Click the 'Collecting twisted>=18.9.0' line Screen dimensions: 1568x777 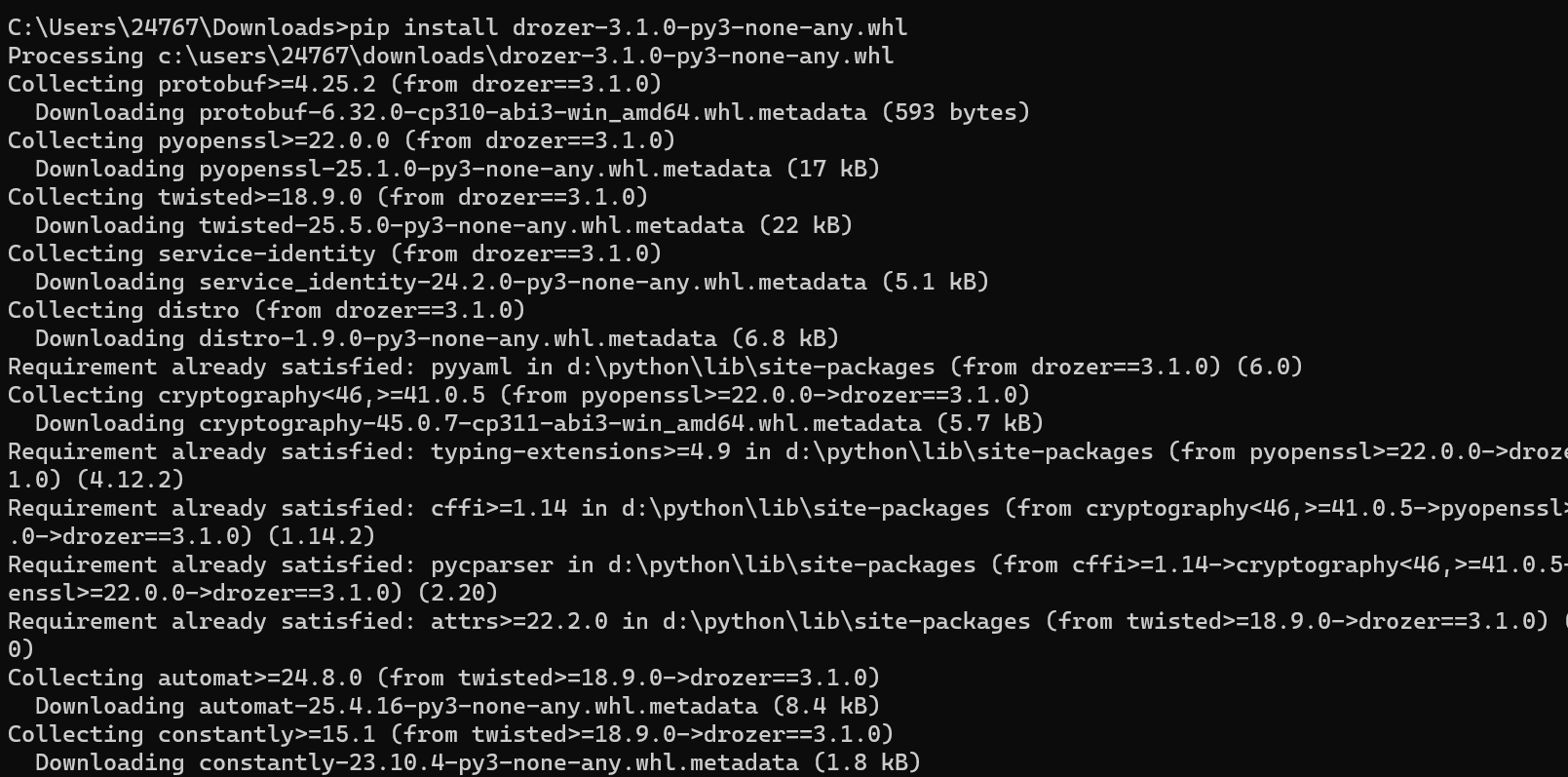[327, 197]
